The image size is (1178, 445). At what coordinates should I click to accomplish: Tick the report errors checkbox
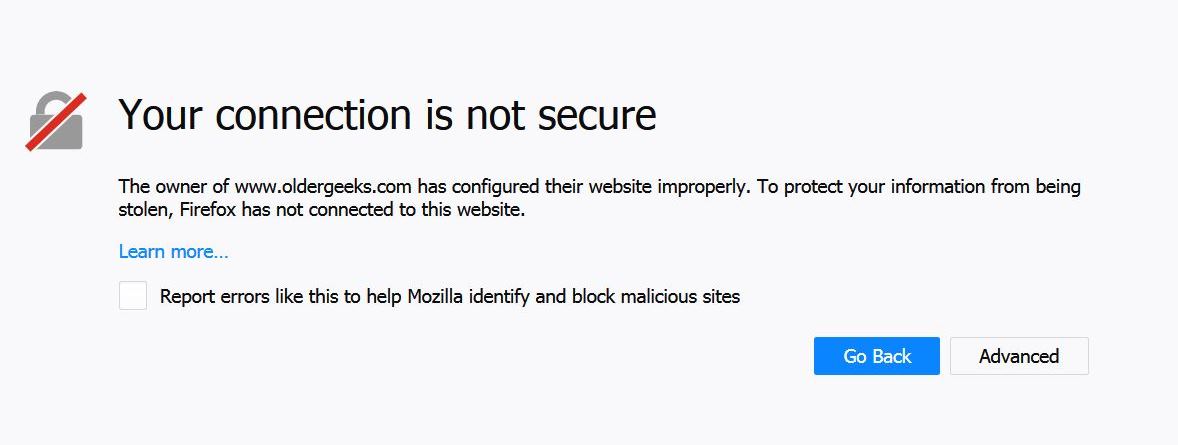pyautogui.click(x=133, y=296)
